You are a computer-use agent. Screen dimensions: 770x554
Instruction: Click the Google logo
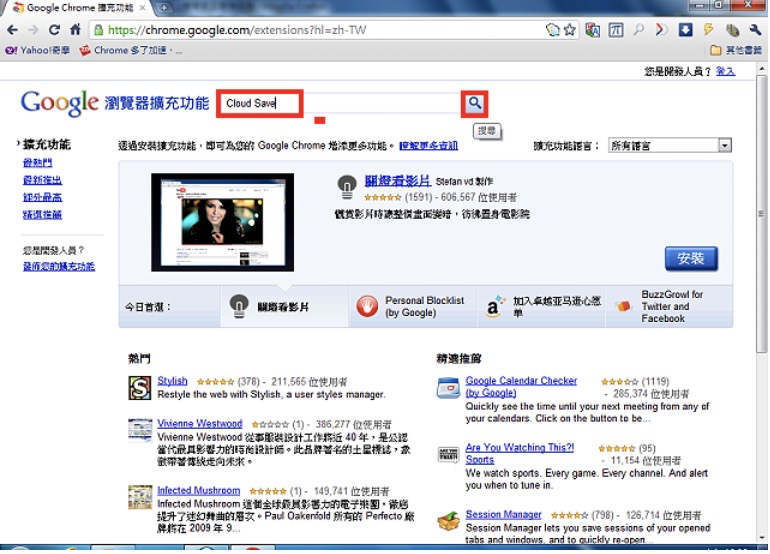coord(59,103)
